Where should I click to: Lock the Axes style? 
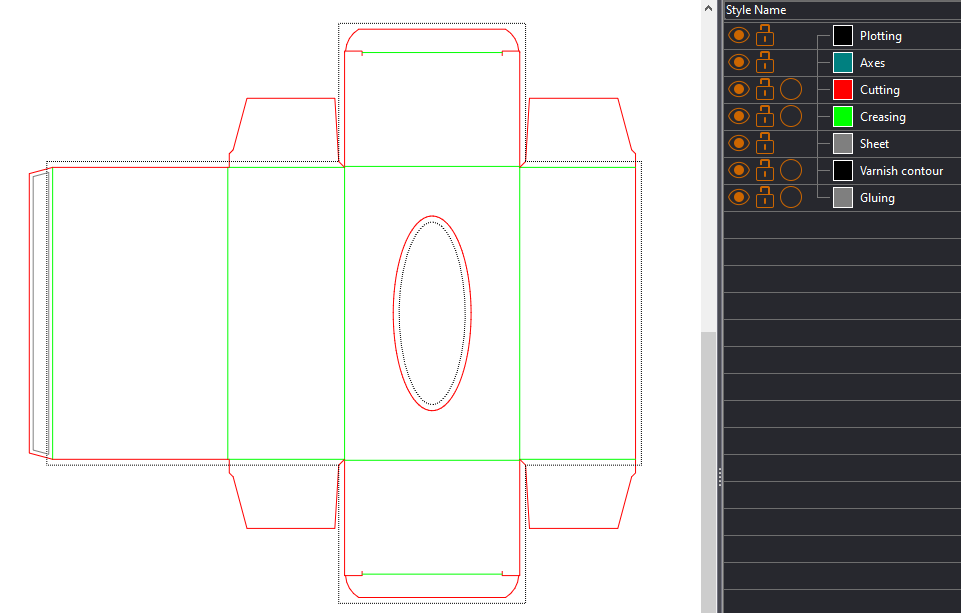(x=764, y=63)
